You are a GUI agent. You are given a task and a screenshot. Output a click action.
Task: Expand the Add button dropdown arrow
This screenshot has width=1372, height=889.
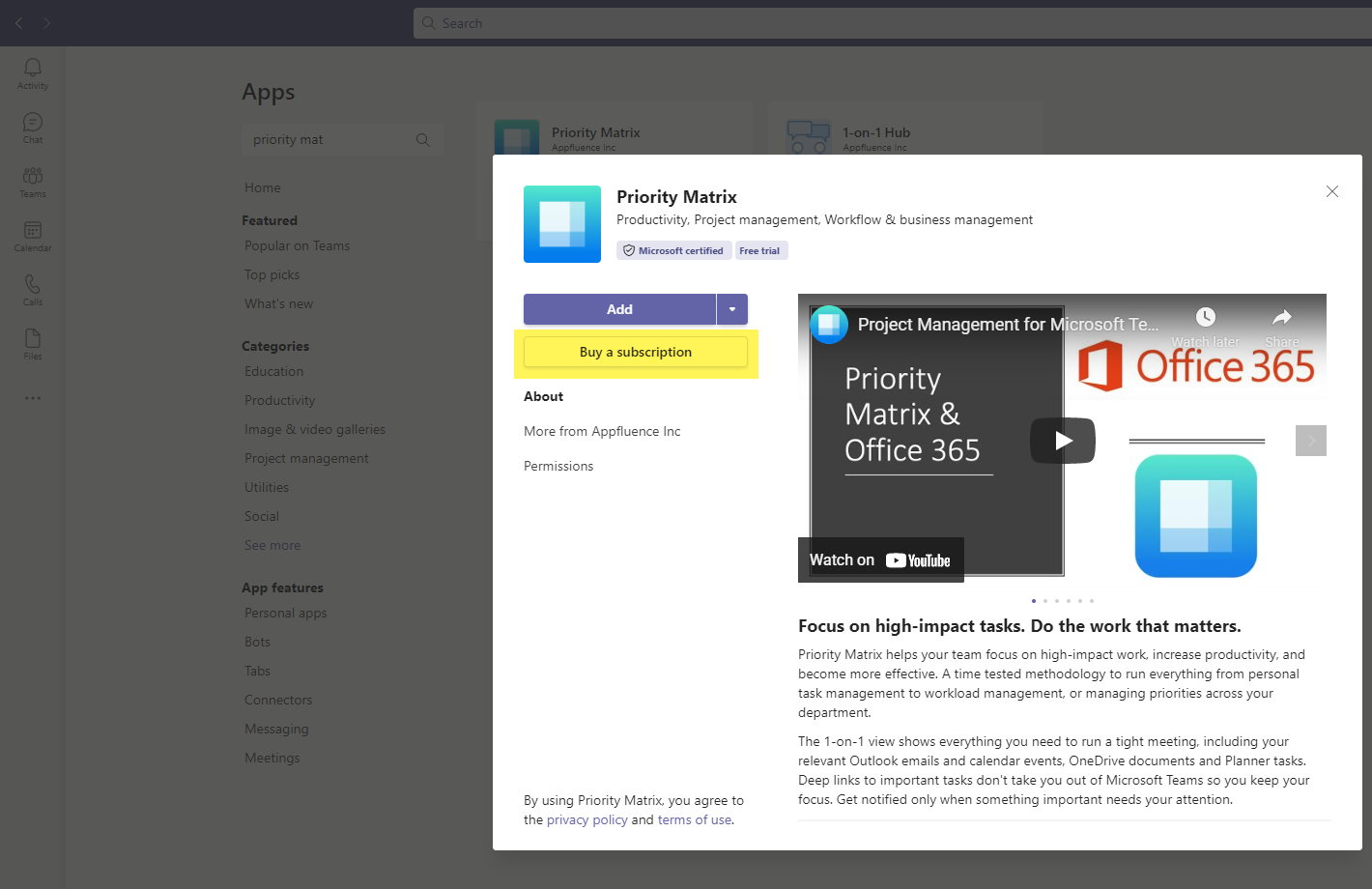click(x=732, y=309)
